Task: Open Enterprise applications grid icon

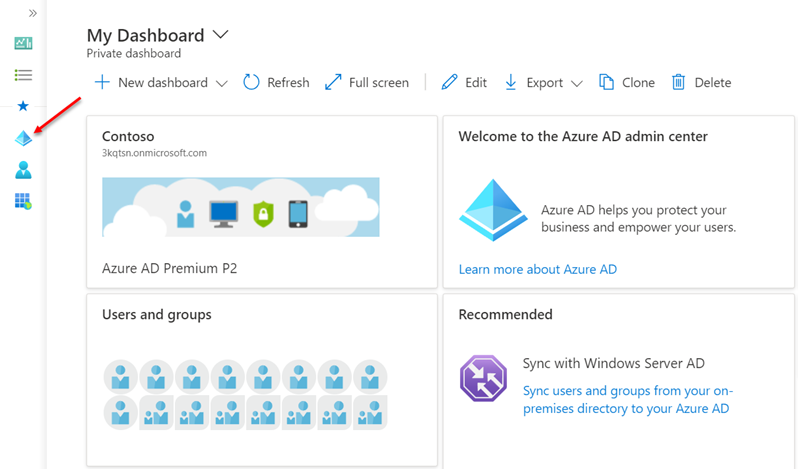Action: pyautogui.click(x=23, y=201)
